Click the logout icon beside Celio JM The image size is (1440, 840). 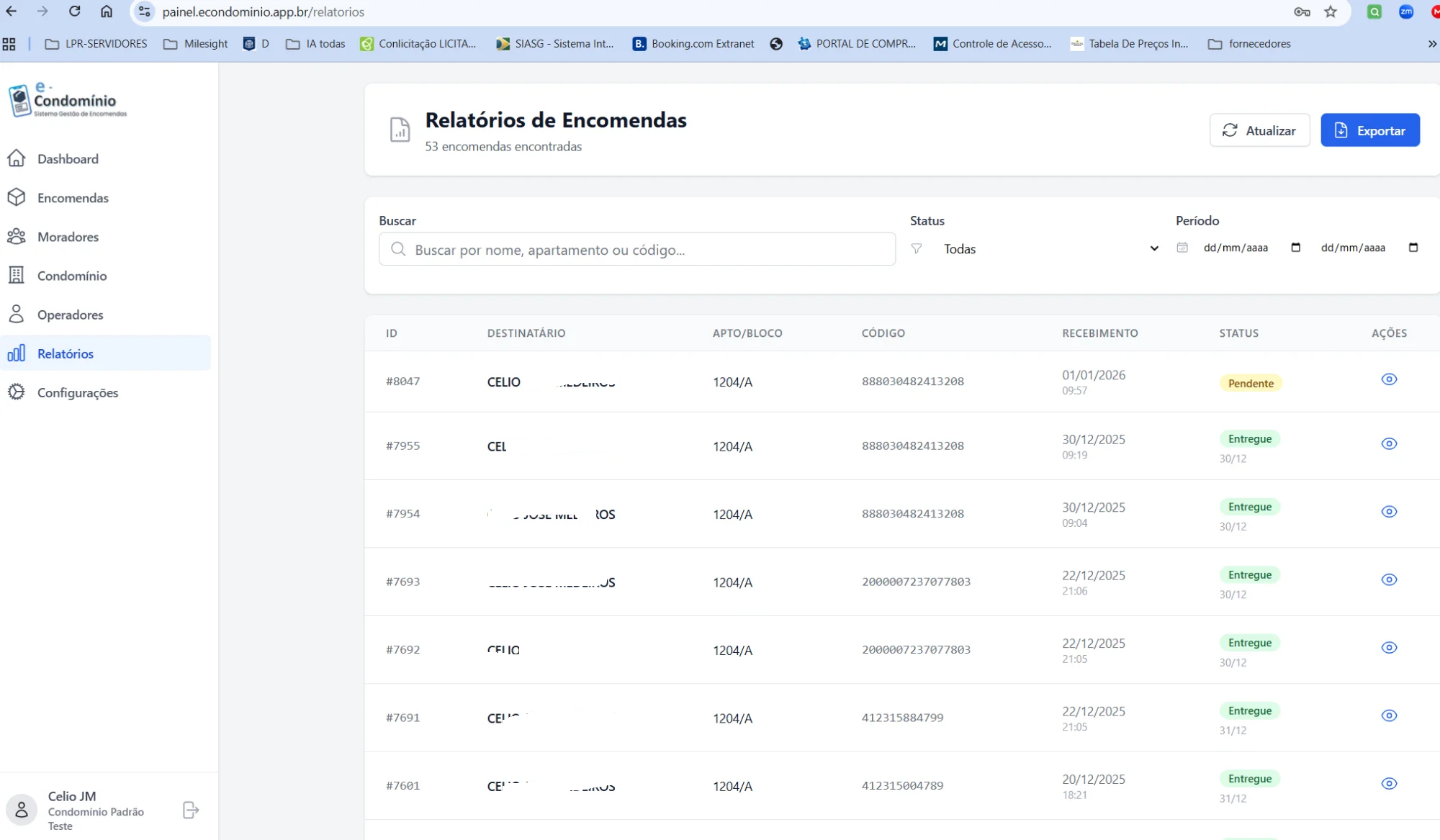tap(191, 810)
